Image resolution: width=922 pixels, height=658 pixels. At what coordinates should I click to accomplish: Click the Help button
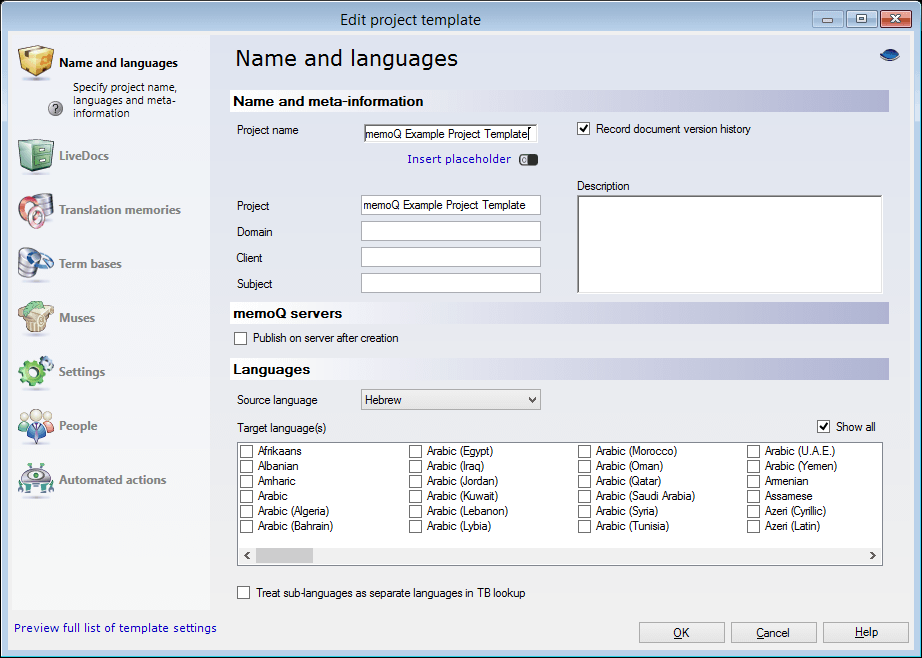(866, 633)
